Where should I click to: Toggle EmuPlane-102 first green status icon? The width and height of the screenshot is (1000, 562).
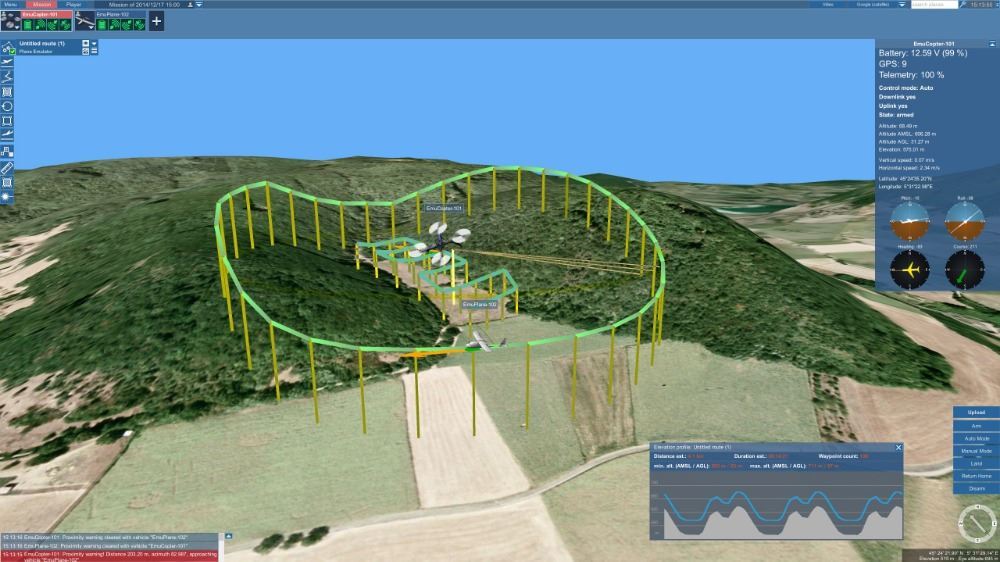[x=102, y=24]
